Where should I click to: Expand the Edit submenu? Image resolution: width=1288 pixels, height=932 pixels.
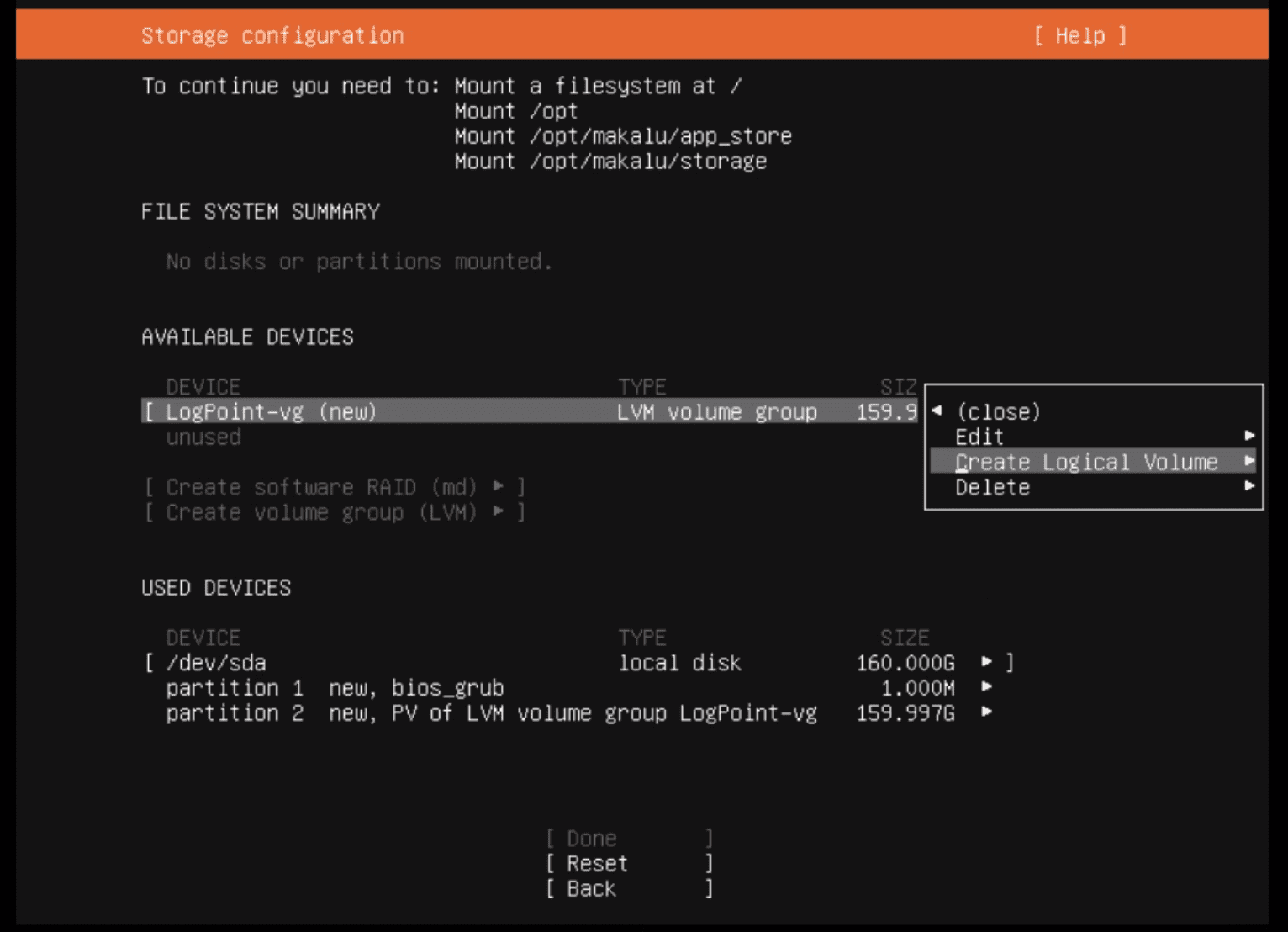tap(979, 437)
